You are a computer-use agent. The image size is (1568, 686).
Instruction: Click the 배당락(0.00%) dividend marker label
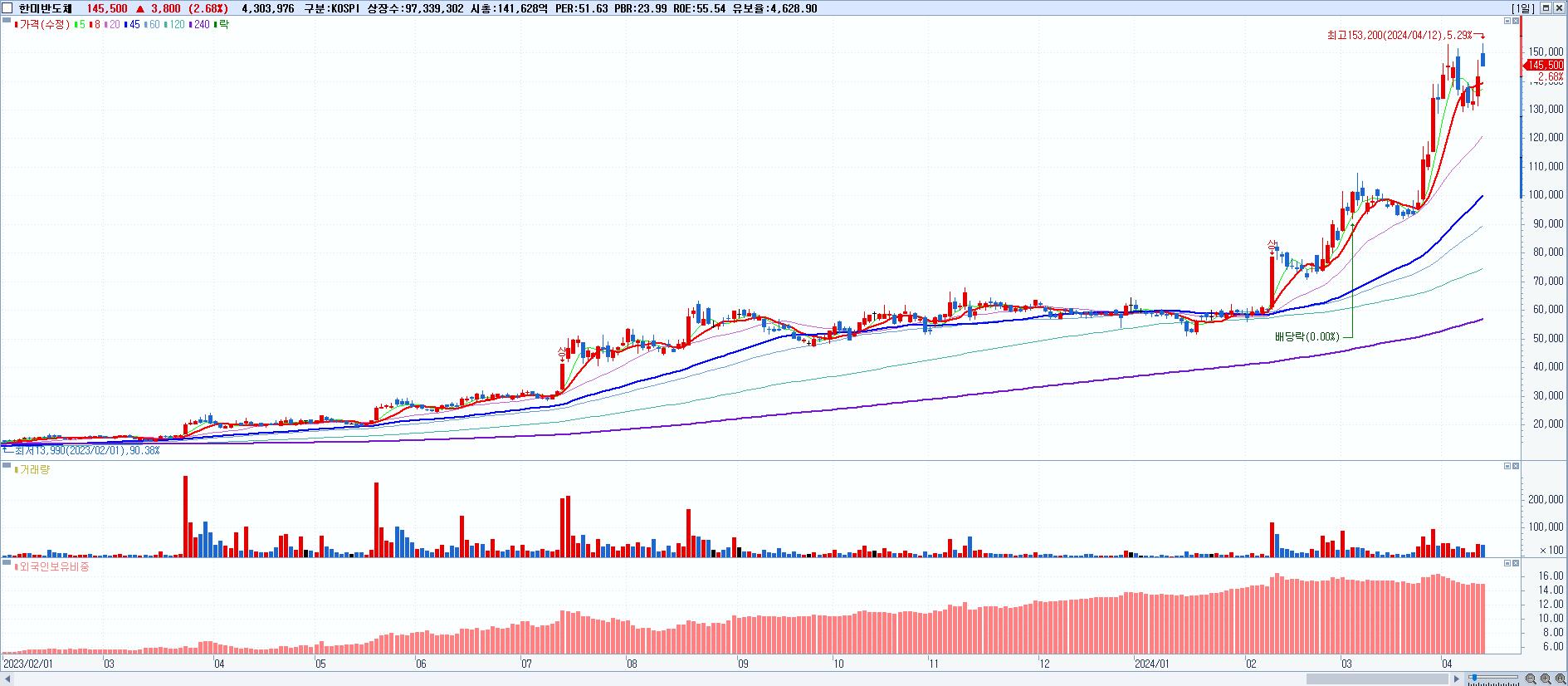(1307, 337)
